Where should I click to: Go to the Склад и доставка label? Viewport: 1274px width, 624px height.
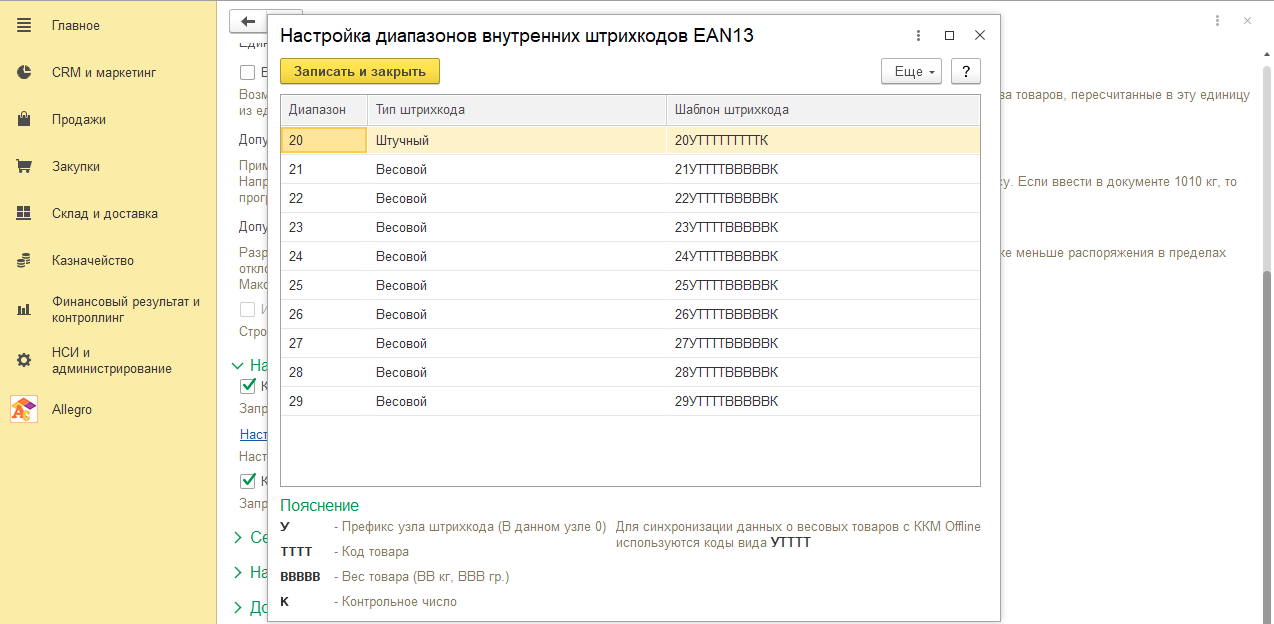105,213
